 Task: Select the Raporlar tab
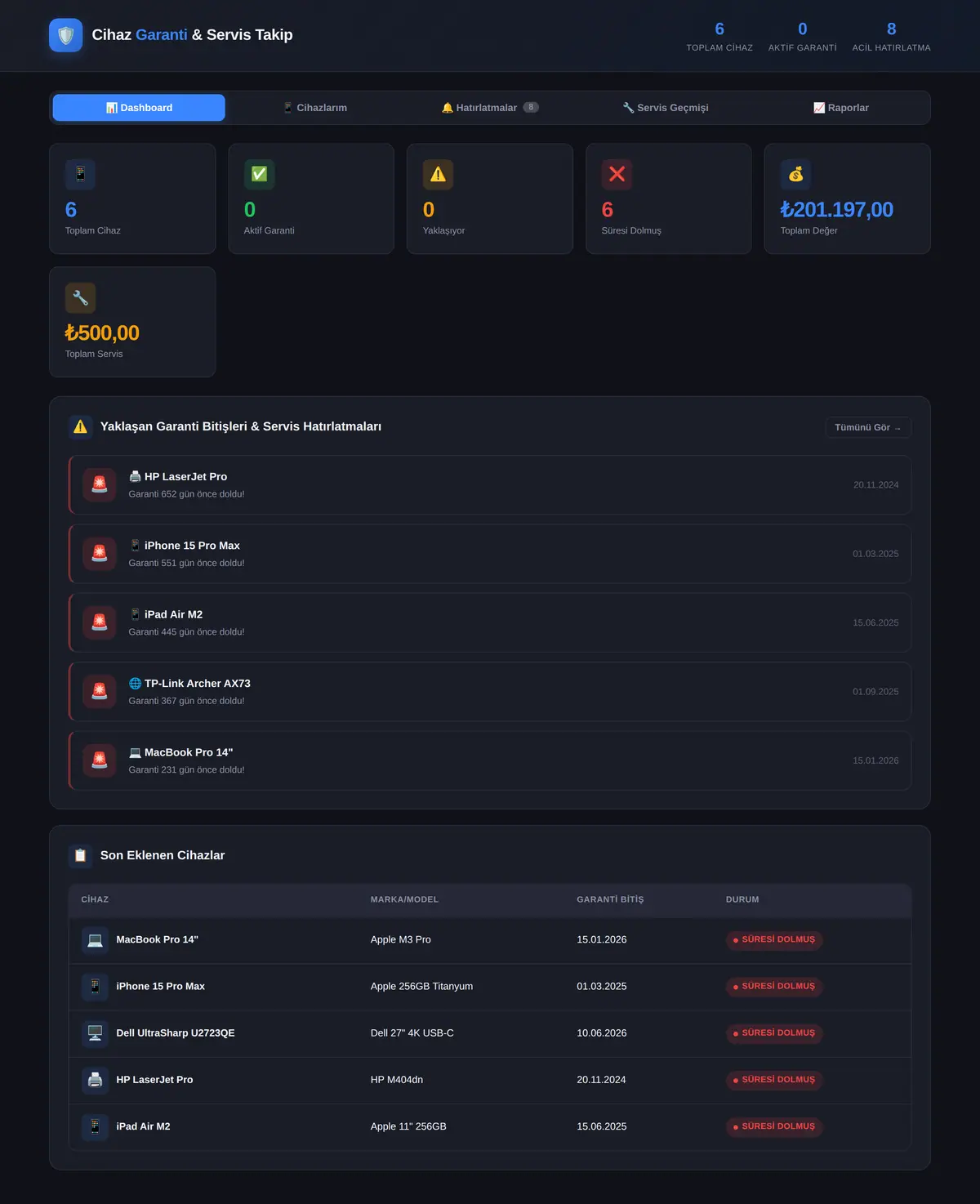(x=841, y=108)
